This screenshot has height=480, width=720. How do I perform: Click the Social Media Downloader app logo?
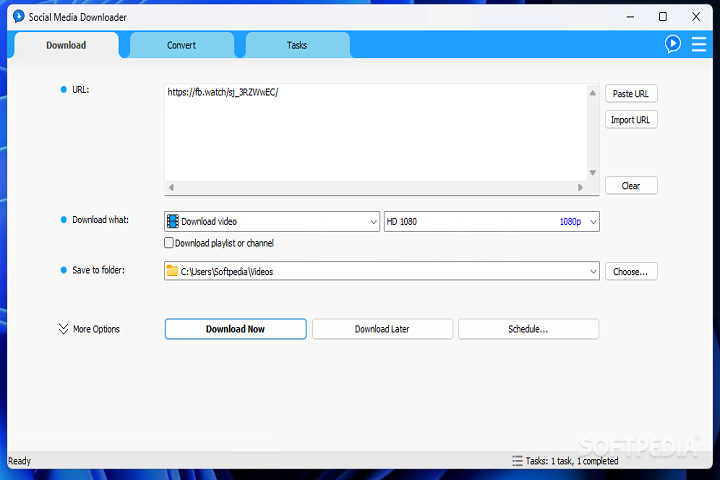tap(17, 17)
